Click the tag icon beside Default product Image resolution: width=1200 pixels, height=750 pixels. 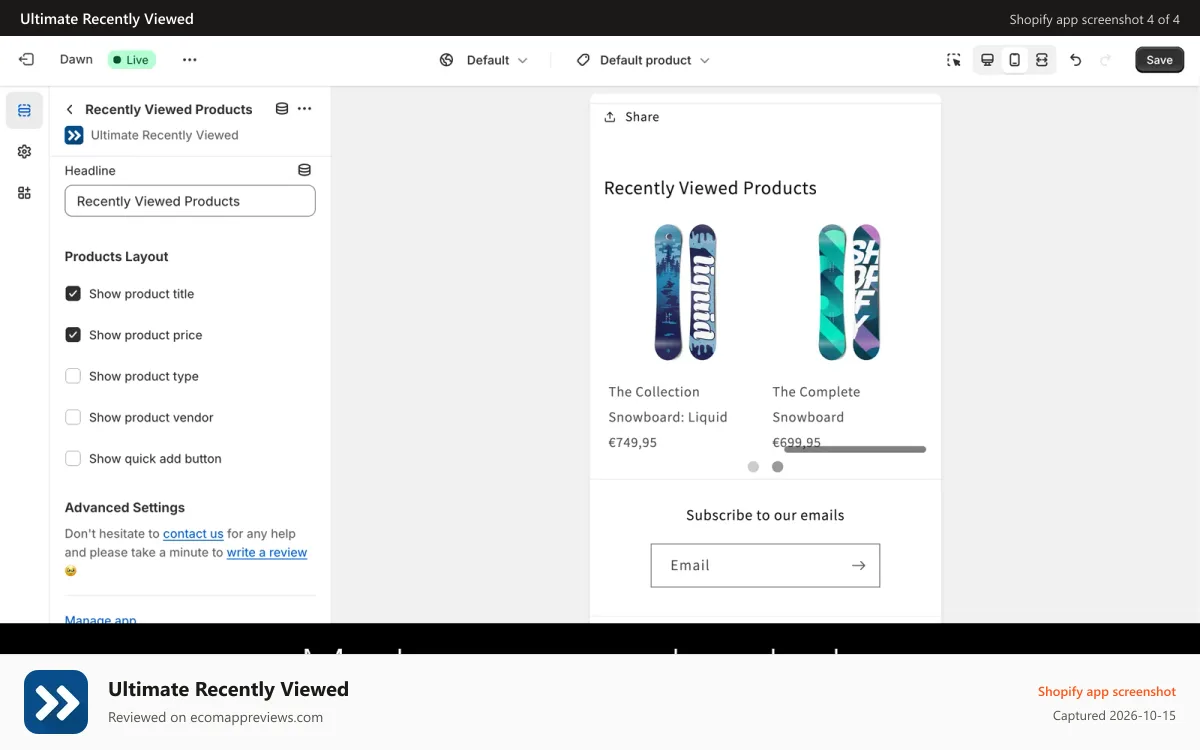point(583,60)
